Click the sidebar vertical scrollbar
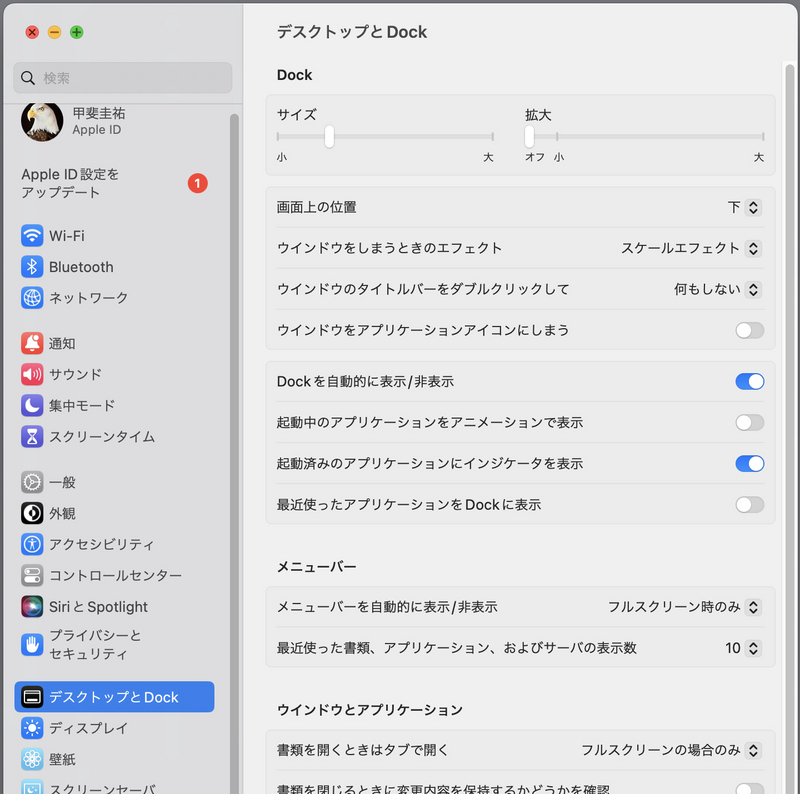 click(x=234, y=453)
